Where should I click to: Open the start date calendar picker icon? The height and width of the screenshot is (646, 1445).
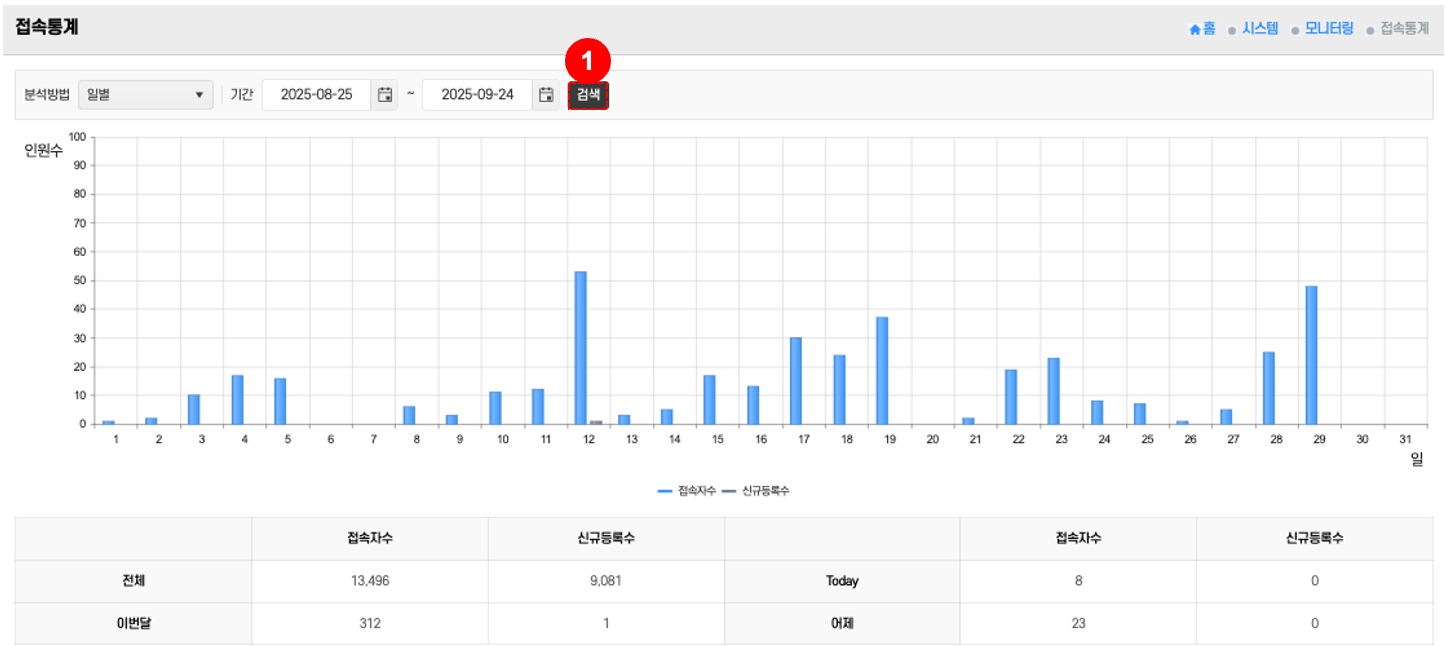384,95
